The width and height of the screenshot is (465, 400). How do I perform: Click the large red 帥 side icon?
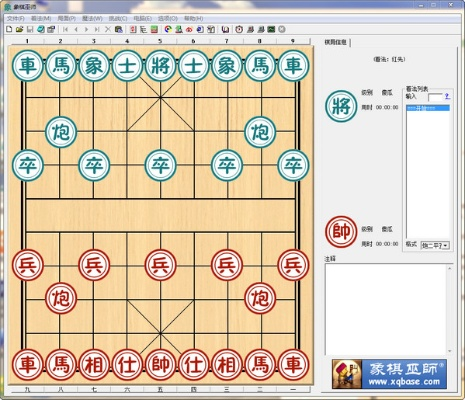click(x=341, y=232)
